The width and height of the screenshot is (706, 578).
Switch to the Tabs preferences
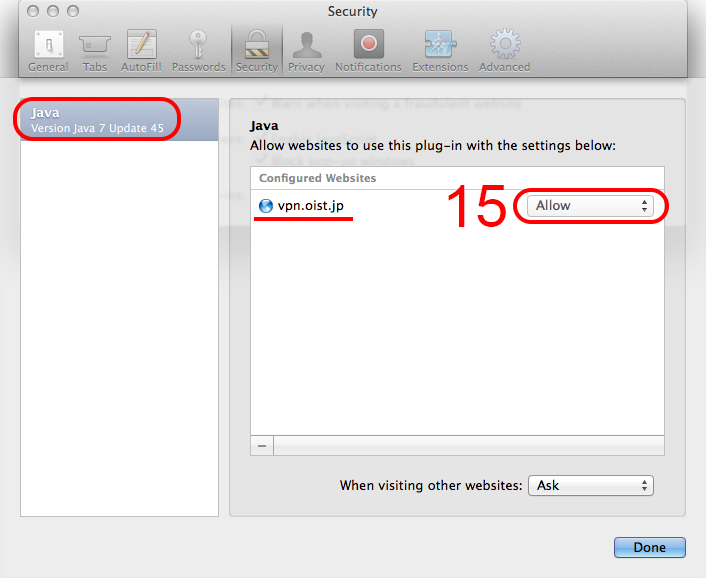point(95,50)
